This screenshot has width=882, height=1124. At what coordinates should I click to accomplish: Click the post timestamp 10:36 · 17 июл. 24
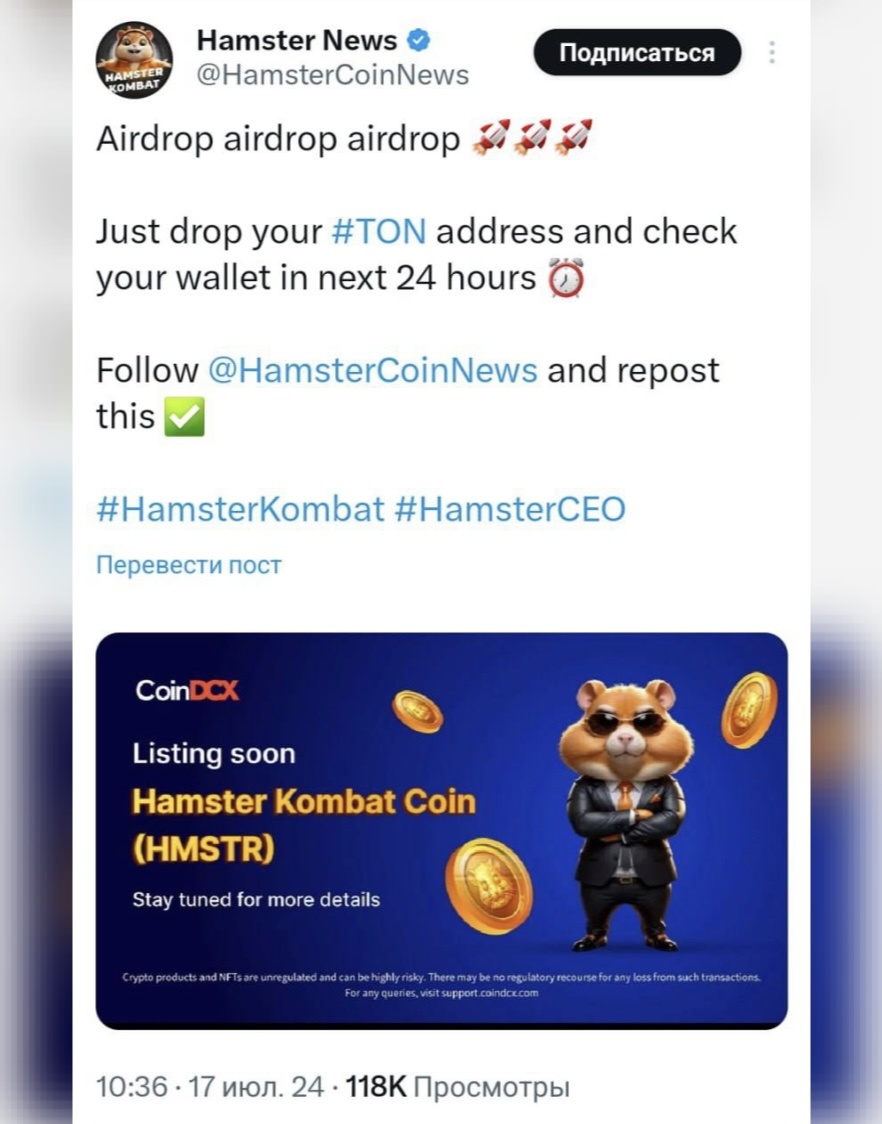210,1087
